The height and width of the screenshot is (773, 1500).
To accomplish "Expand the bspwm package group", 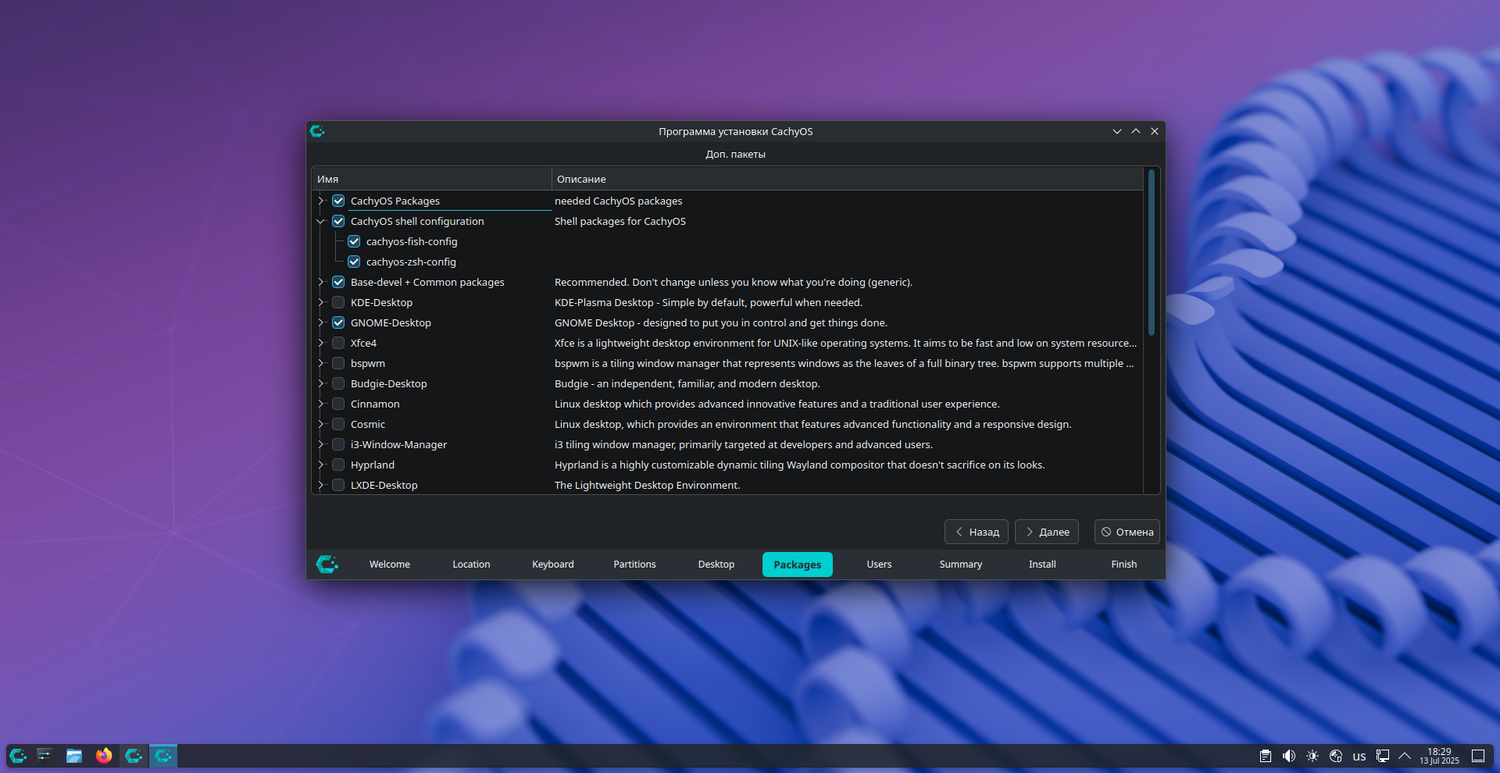I will pos(321,363).
